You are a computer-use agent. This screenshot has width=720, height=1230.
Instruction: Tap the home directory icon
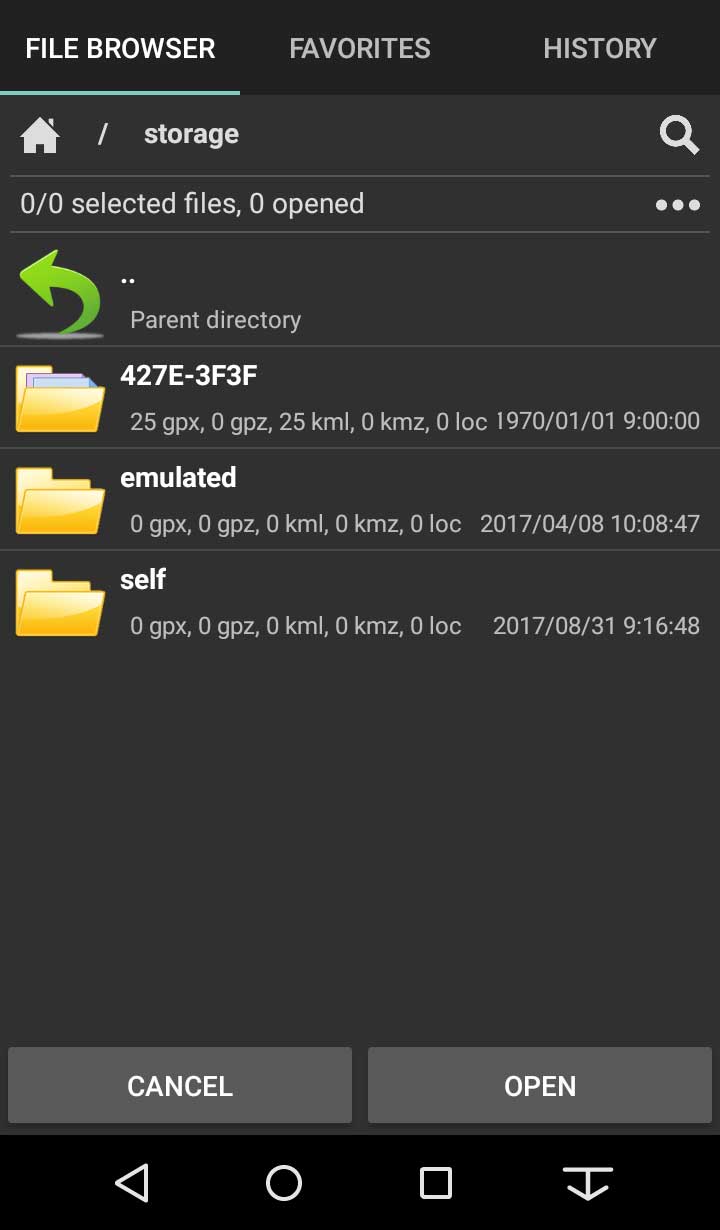(x=40, y=135)
